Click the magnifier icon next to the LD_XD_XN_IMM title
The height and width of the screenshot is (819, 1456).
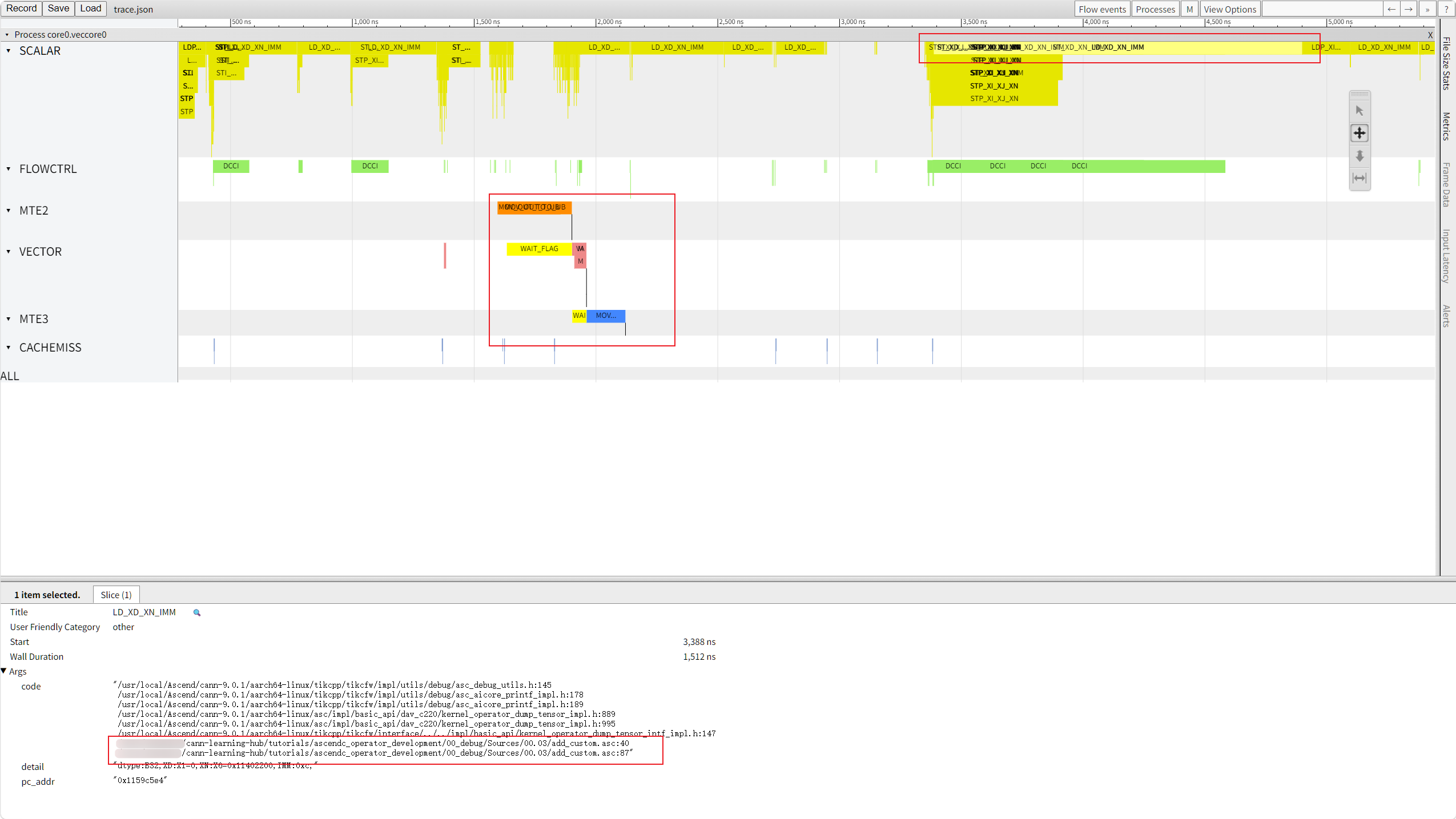[x=197, y=612]
